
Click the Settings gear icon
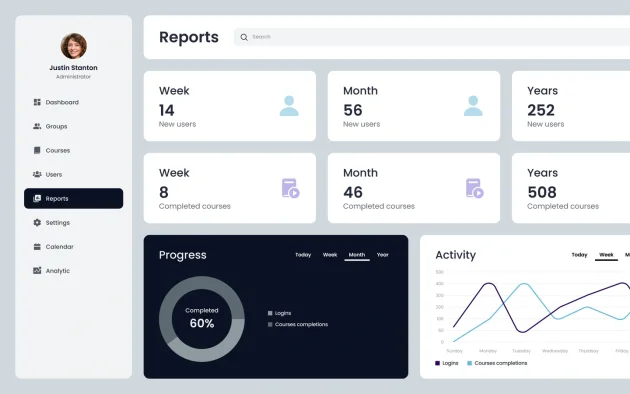(37, 223)
